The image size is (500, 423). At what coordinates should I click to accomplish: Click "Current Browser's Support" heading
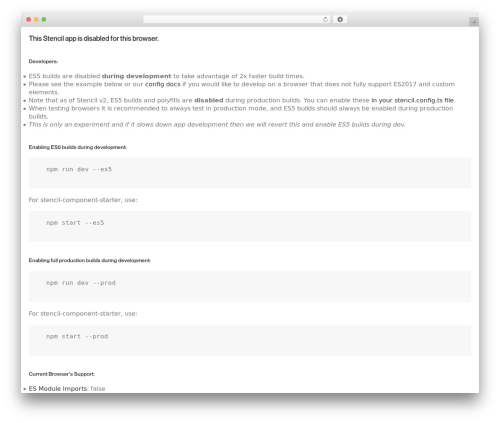(62, 374)
